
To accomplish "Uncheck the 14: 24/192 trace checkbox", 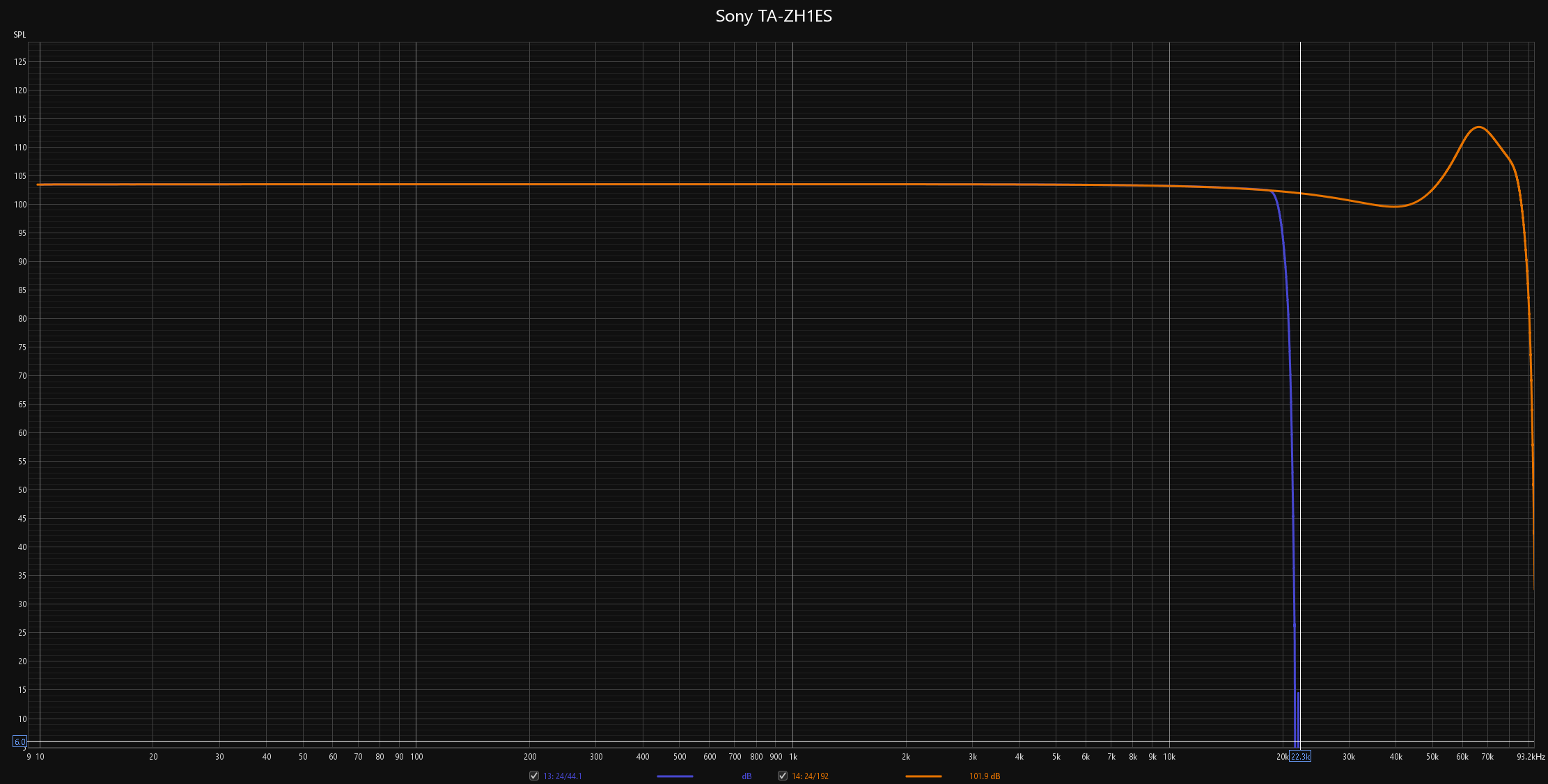I will [x=783, y=776].
